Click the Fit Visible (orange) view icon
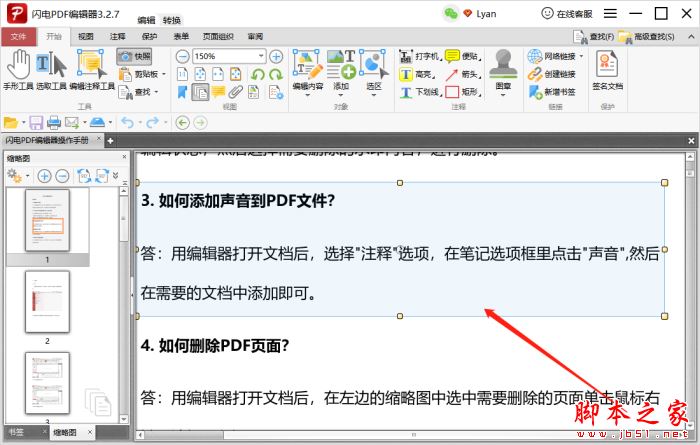Image resolution: width=700 pixels, height=445 pixels. tap(236, 74)
